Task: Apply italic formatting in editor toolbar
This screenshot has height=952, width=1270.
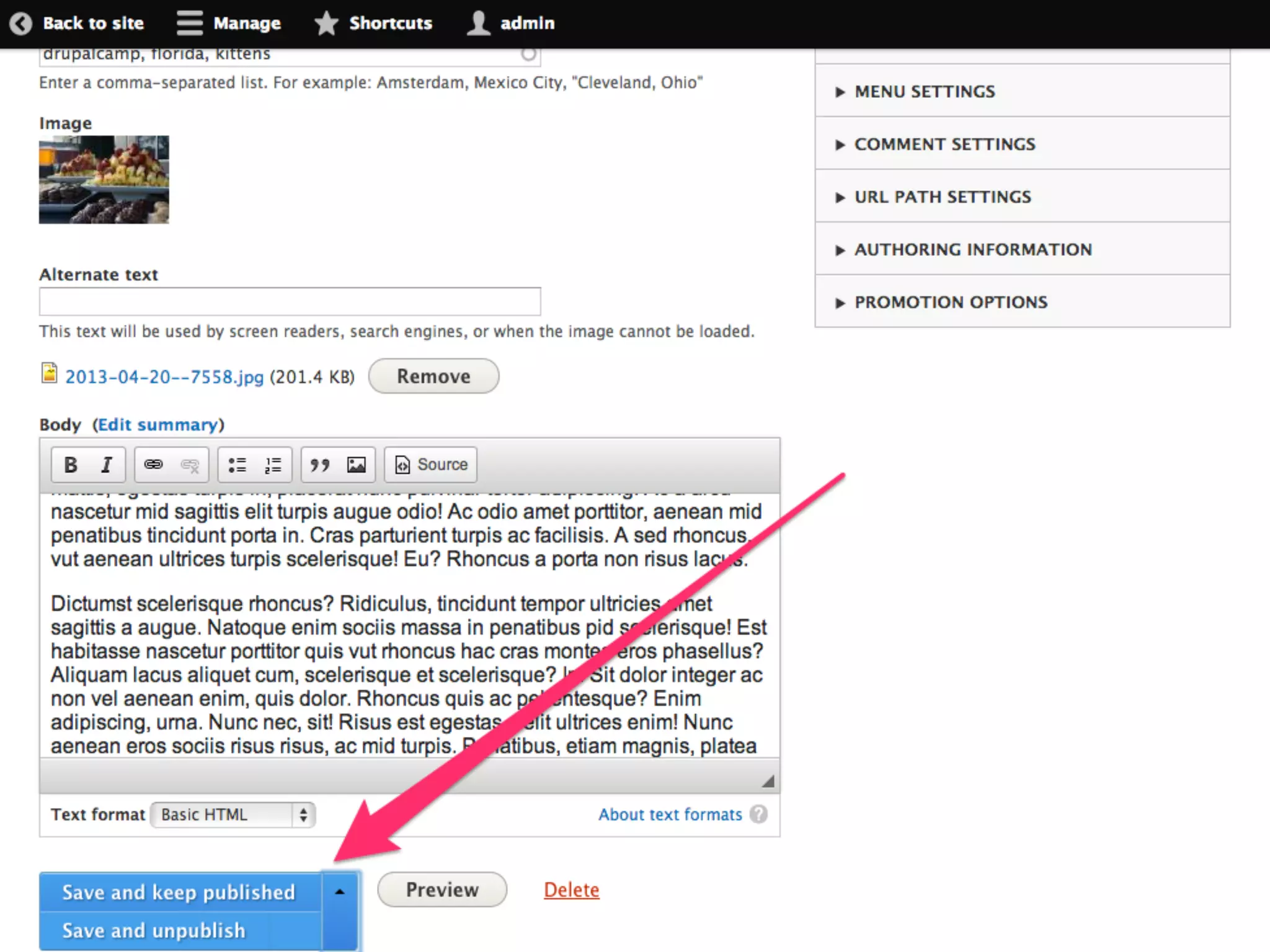Action: point(107,464)
